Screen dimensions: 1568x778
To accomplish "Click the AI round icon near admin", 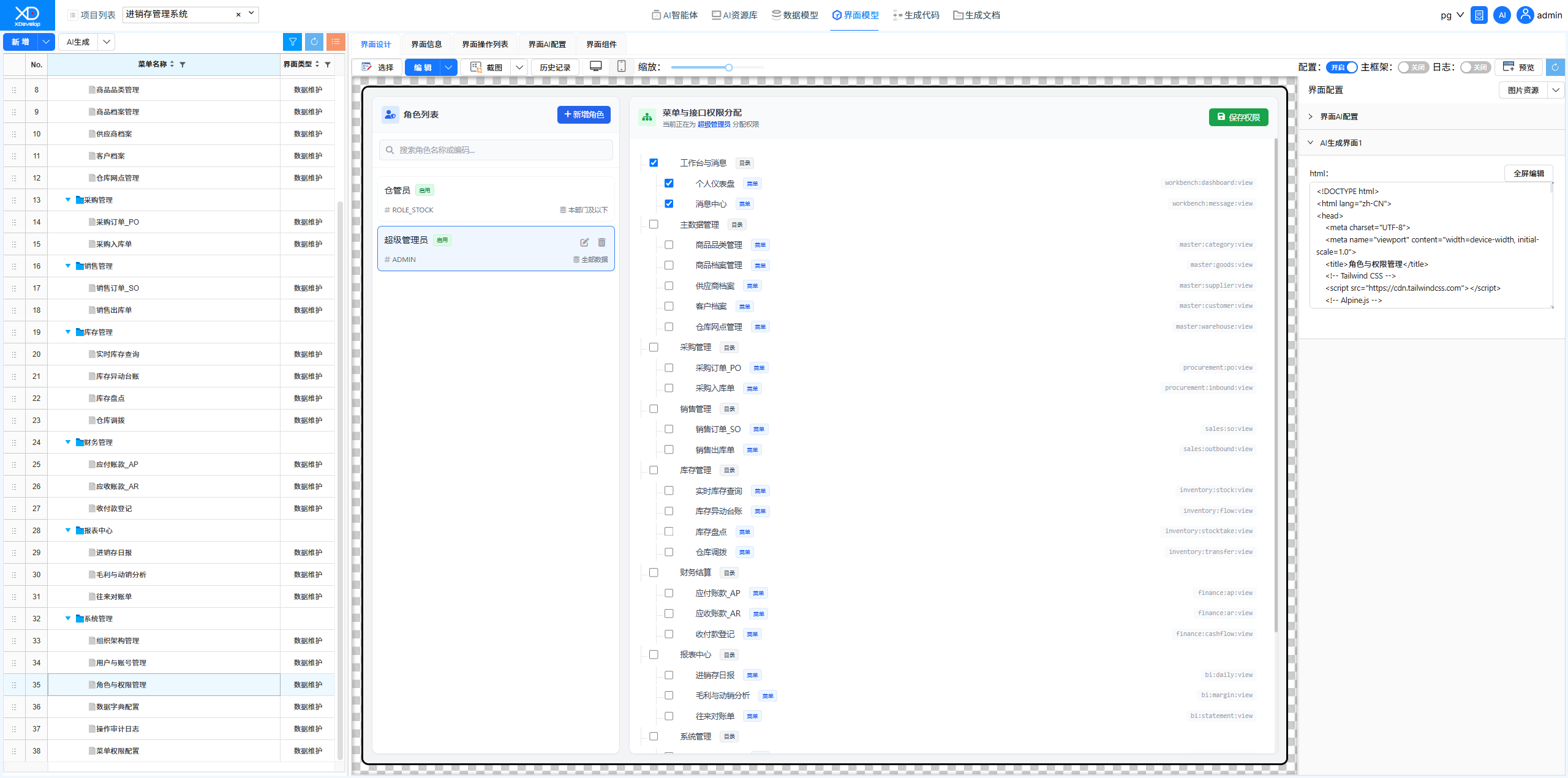I will pyautogui.click(x=1502, y=15).
